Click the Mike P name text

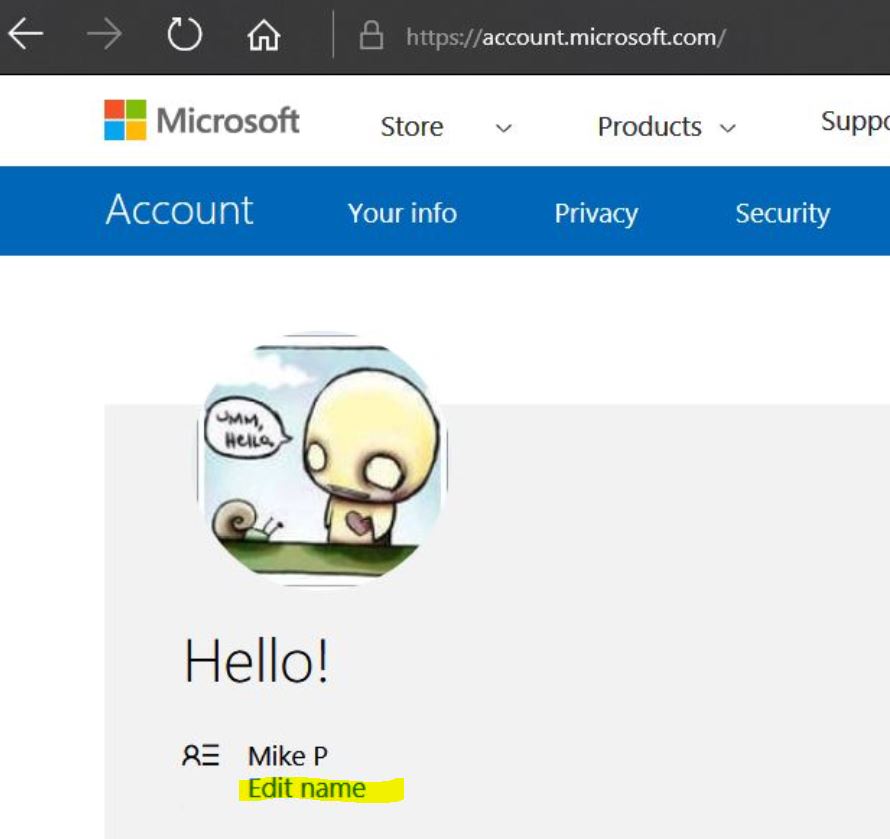pos(288,756)
